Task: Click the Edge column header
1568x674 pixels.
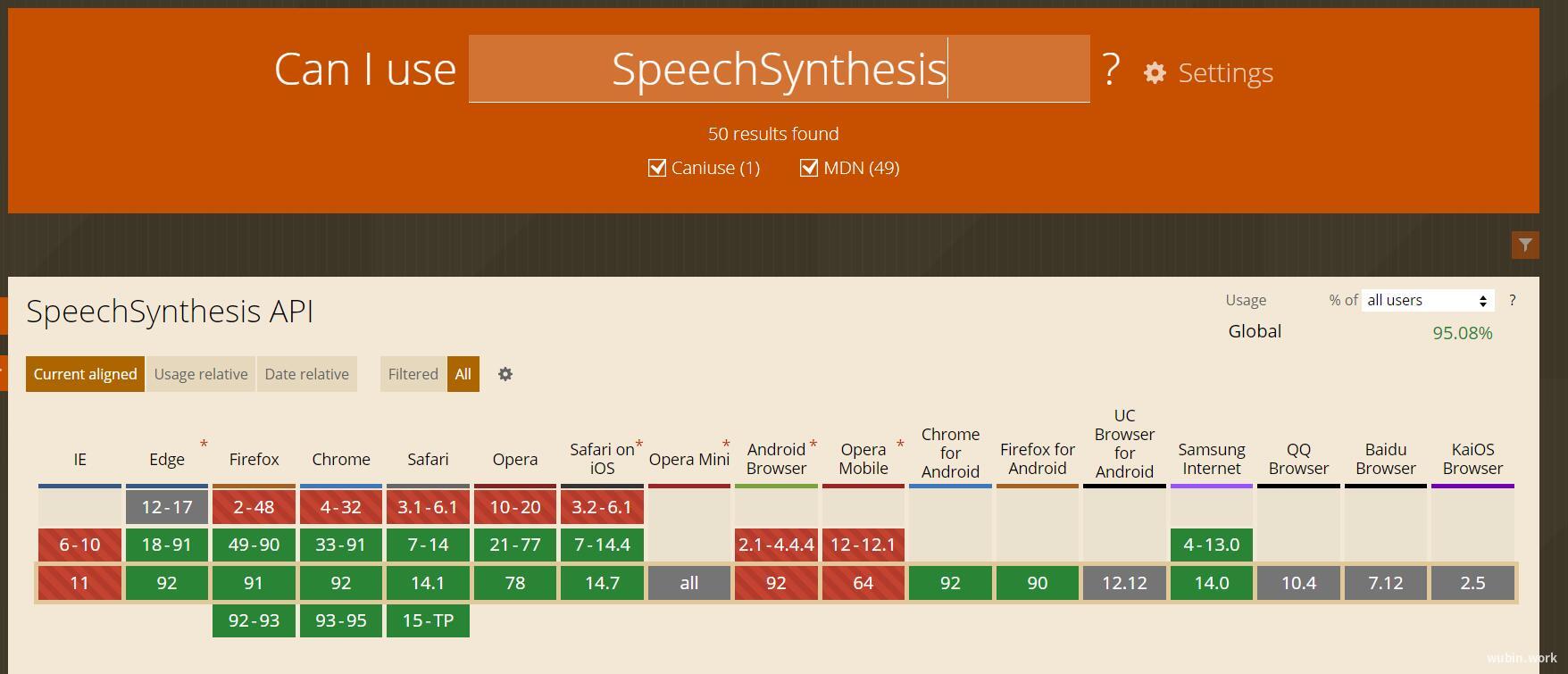Action: click(x=167, y=459)
